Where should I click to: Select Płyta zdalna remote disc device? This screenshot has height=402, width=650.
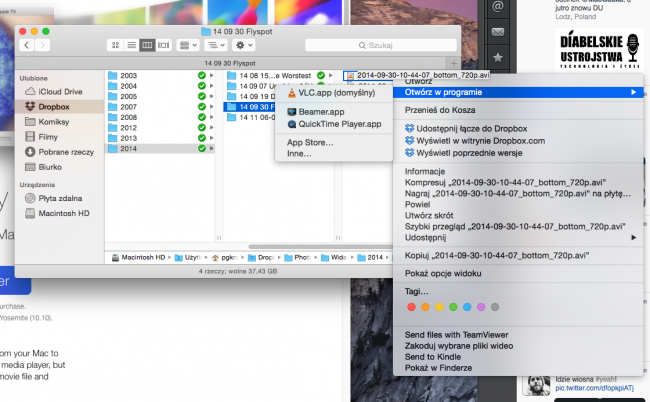[60, 198]
